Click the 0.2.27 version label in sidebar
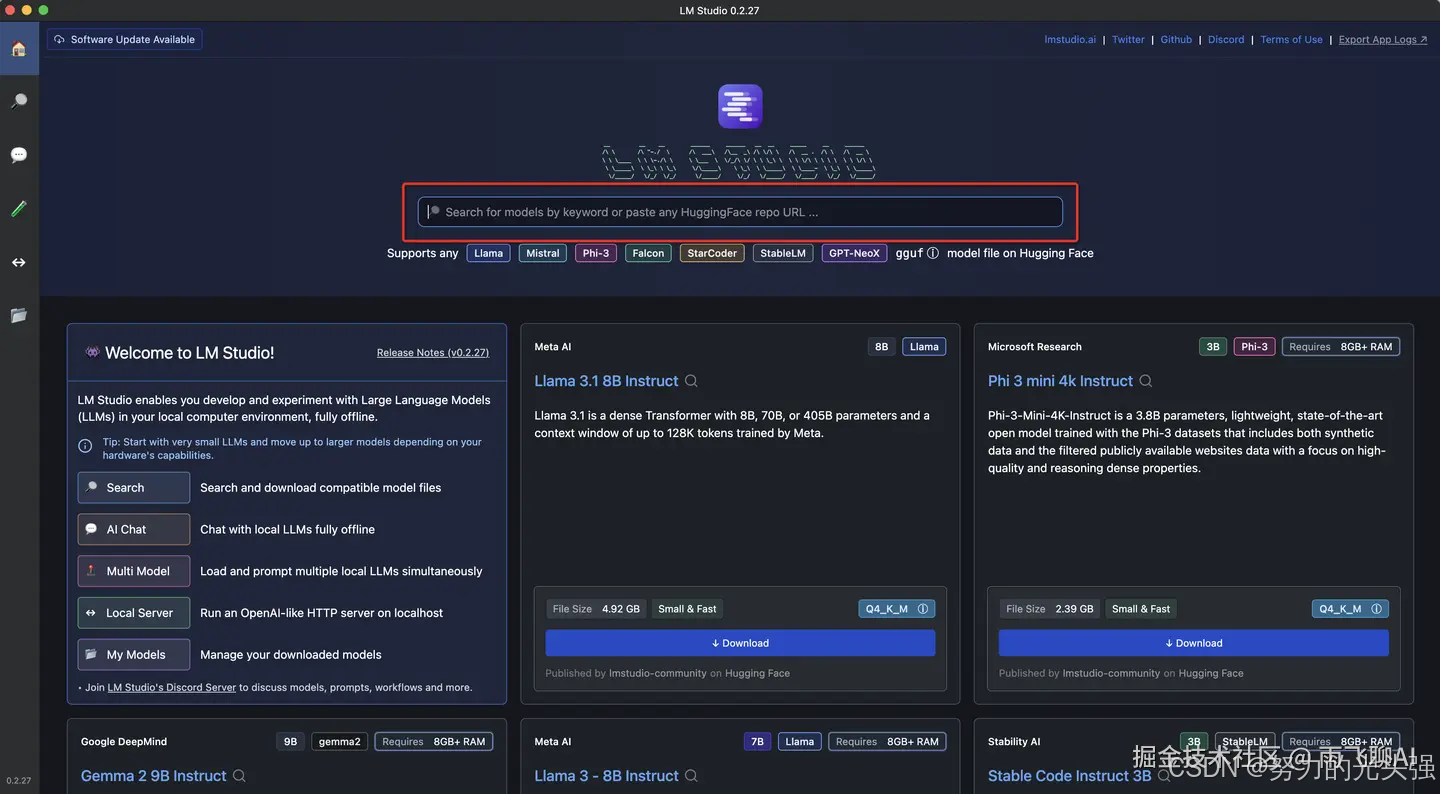1440x794 pixels. click(x=19, y=781)
